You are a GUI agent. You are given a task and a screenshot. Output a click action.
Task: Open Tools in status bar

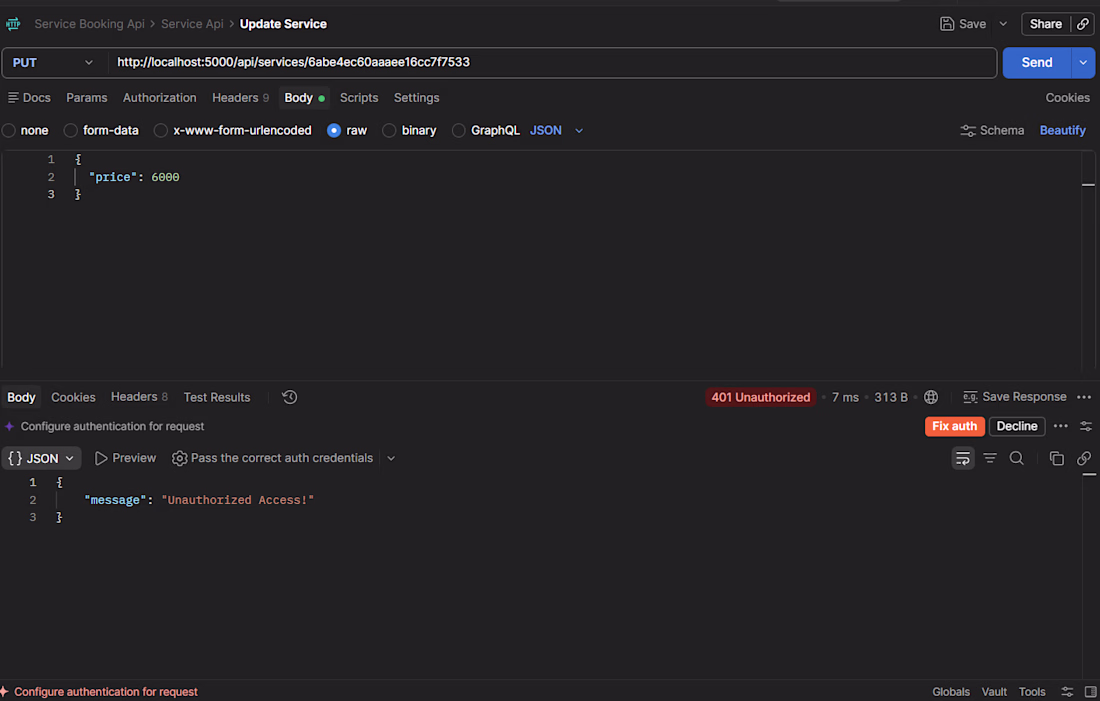pyautogui.click(x=1032, y=692)
